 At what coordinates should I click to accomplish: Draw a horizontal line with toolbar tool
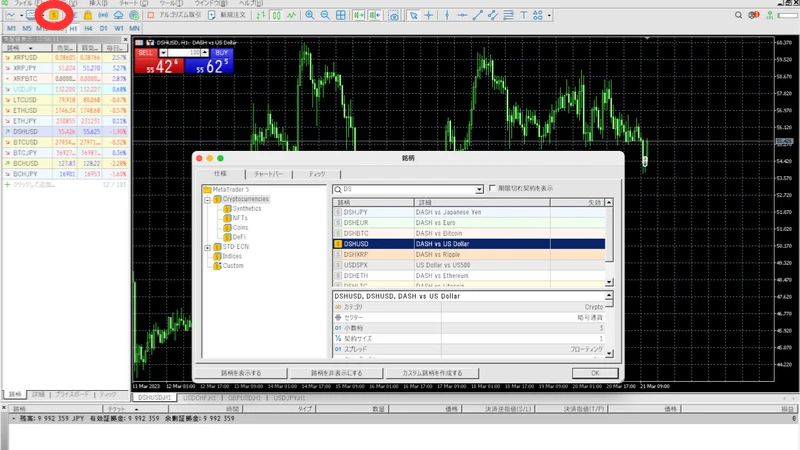(462, 15)
